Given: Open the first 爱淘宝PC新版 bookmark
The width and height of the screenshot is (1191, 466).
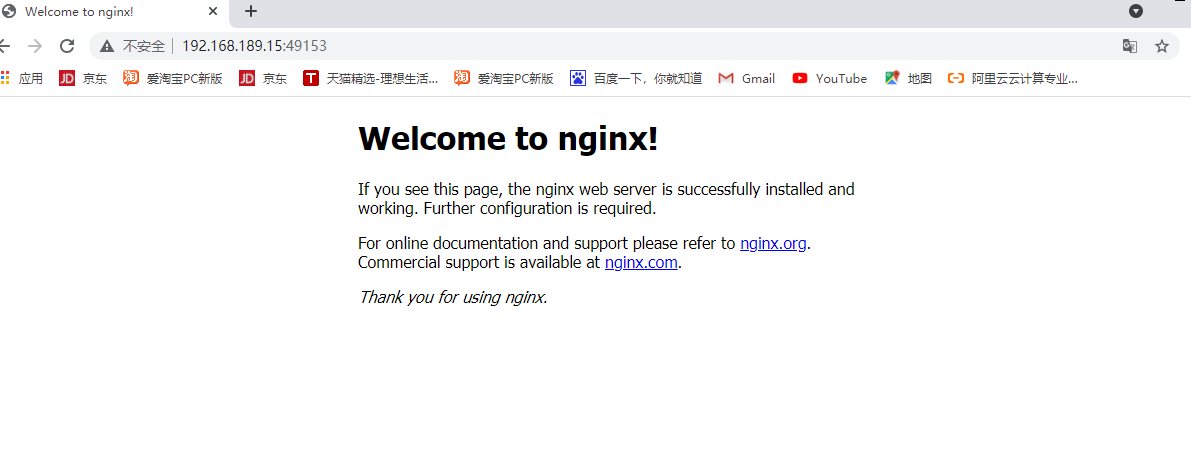Looking at the screenshot, I should tap(173, 78).
